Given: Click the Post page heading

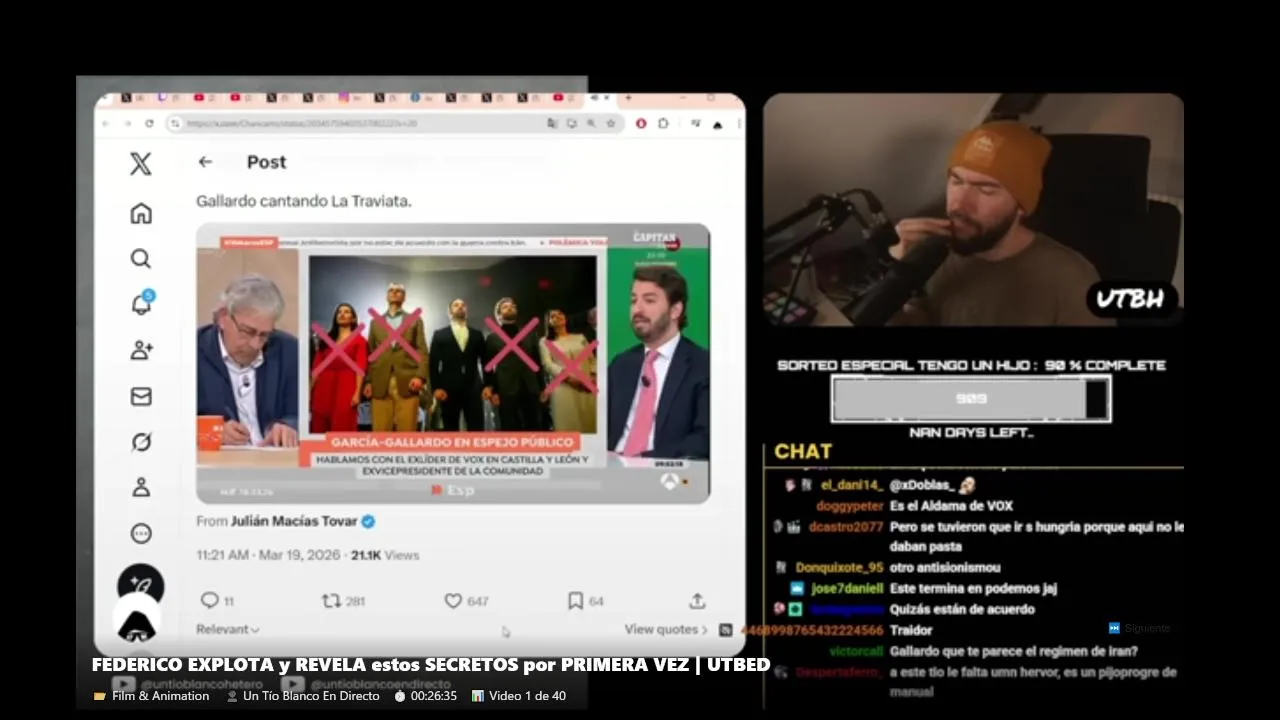Looking at the screenshot, I should 266,162.
